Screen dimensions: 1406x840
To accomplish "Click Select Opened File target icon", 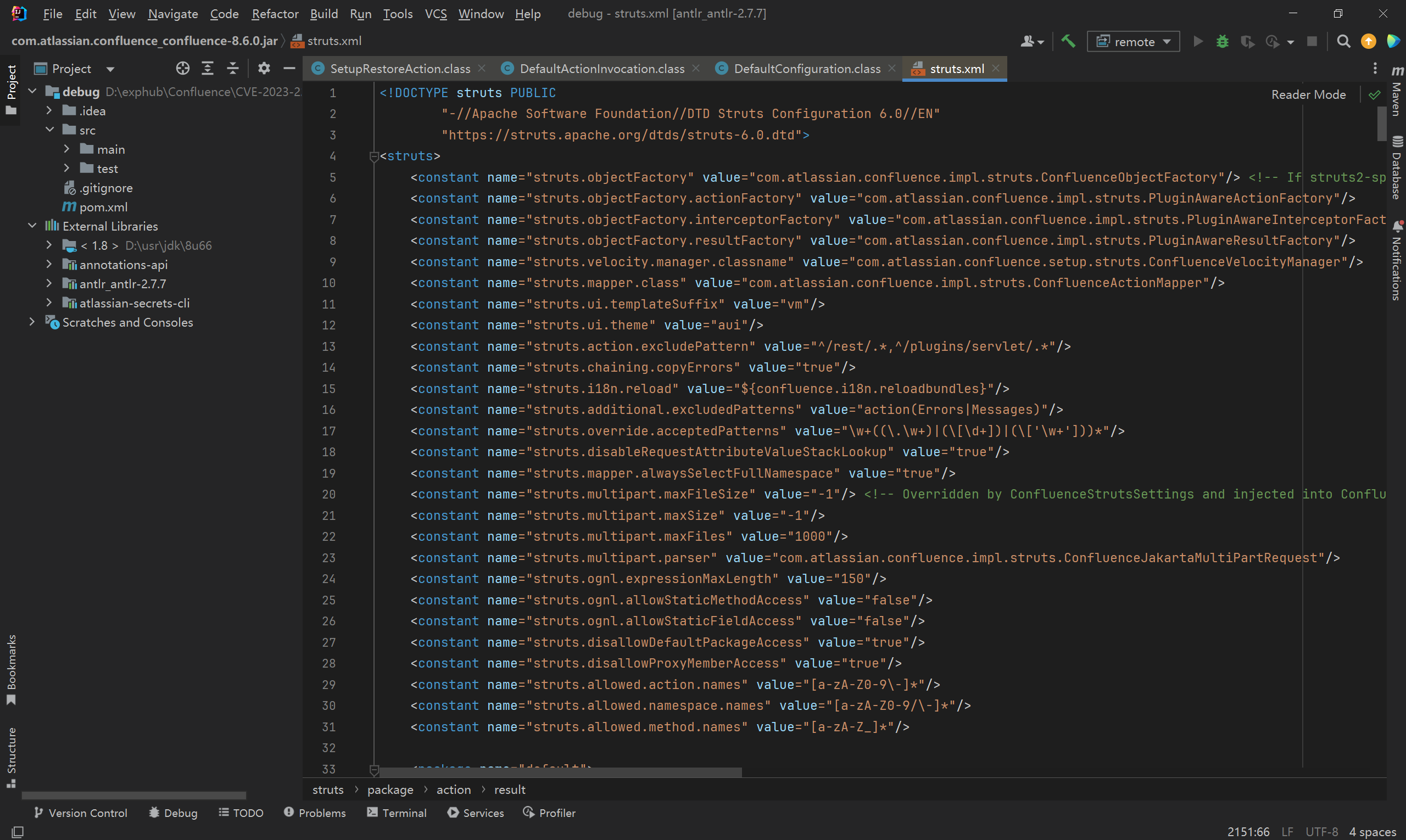I will click(x=182, y=69).
